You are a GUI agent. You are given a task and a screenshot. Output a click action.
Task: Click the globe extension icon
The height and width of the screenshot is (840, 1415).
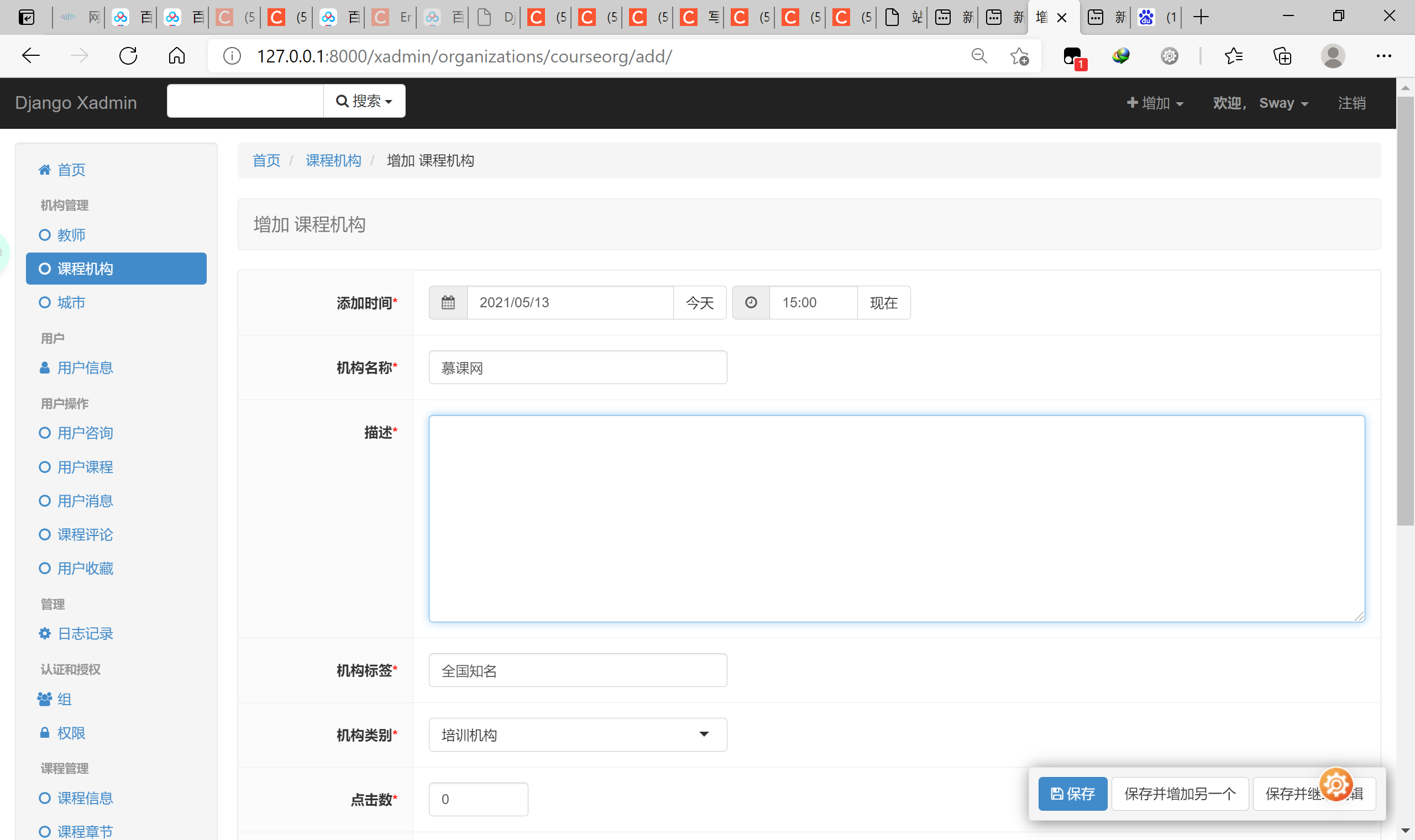click(x=1121, y=56)
